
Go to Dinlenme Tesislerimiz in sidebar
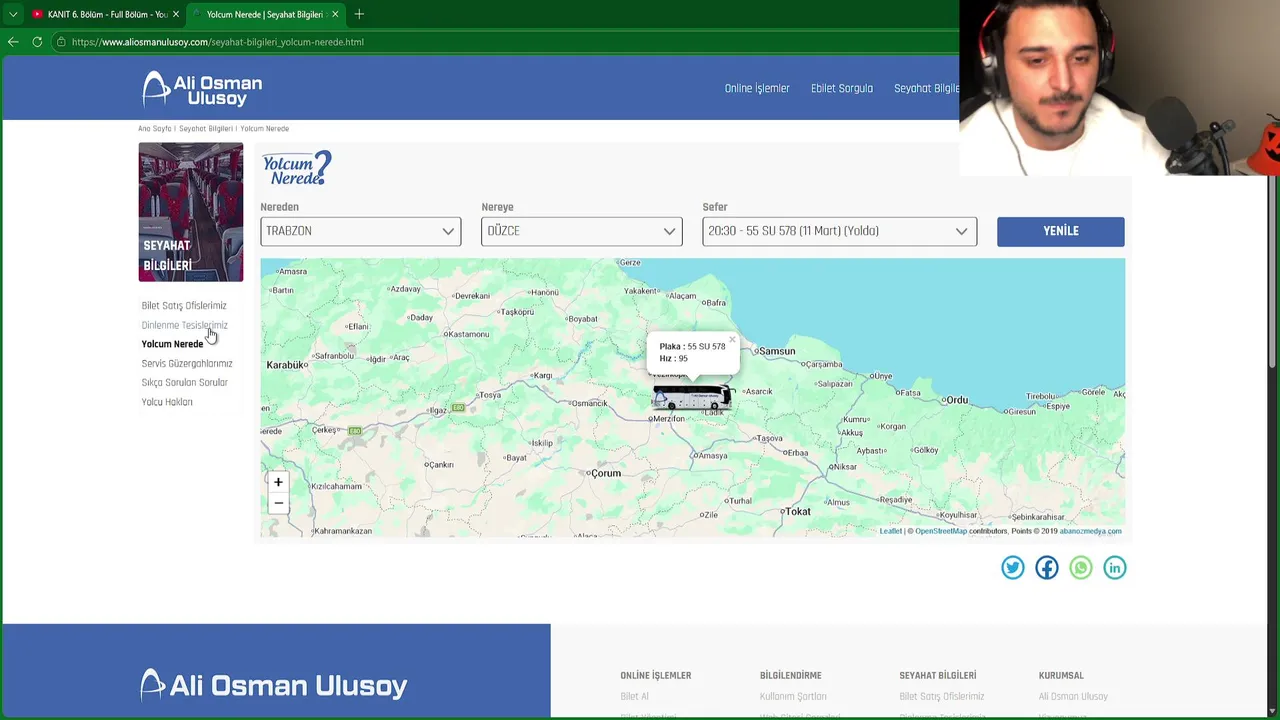184,325
